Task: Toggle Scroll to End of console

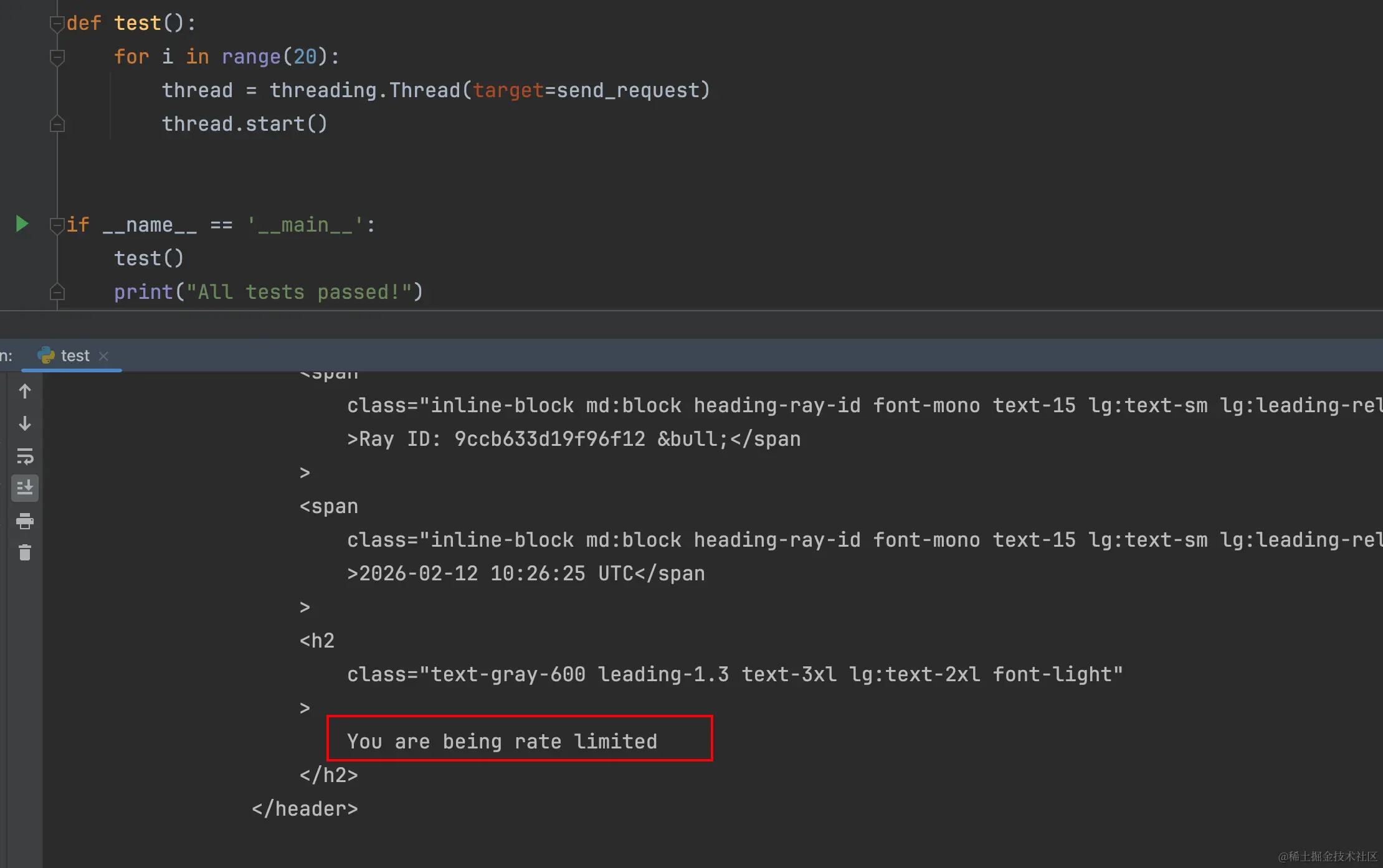Action: (x=25, y=488)
